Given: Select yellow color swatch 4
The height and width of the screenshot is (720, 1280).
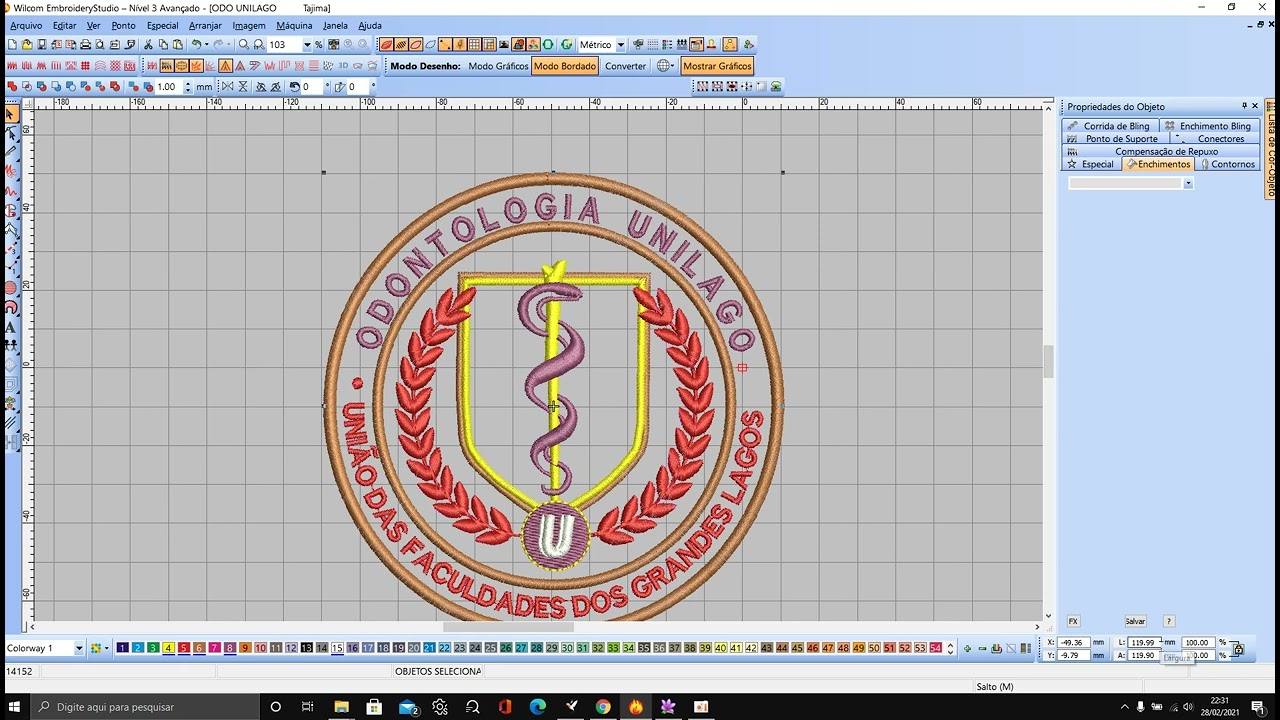Looking at the screenshot, I should click(x=168, y=648).
